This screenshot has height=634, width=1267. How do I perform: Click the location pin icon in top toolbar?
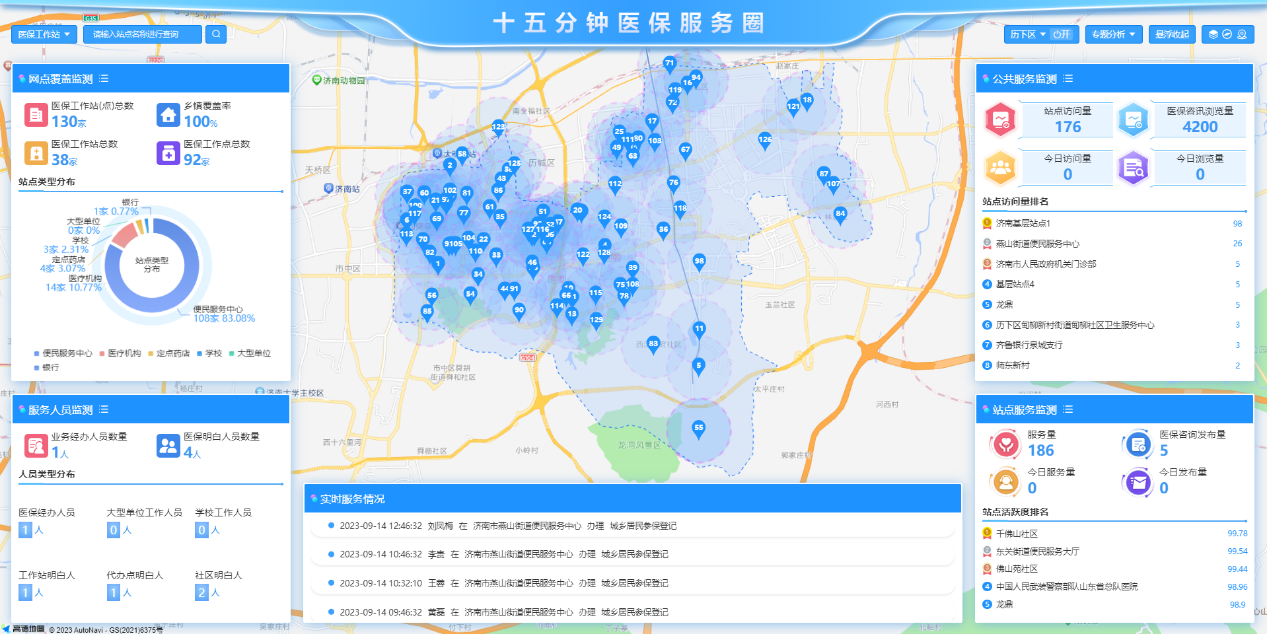click(x=1241, y=34)
